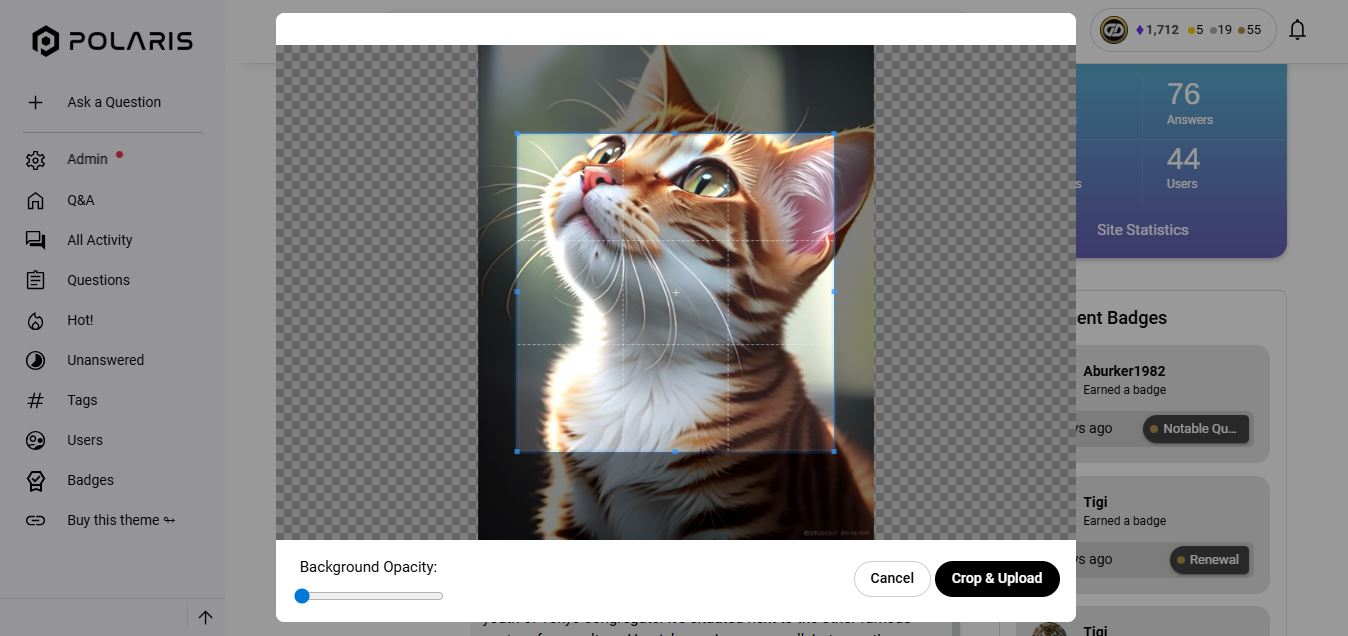Click left-edge crop box handle
The width and height of the screenshot is (1348, 636).
coord(517,292)
